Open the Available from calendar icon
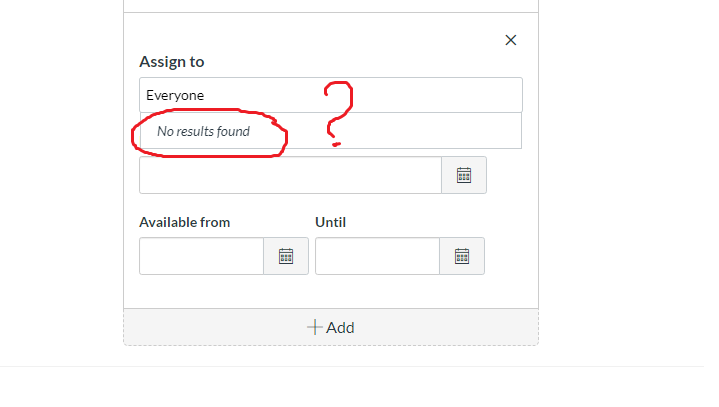Viewport: 719px width, 407px height. coord(286,256)
